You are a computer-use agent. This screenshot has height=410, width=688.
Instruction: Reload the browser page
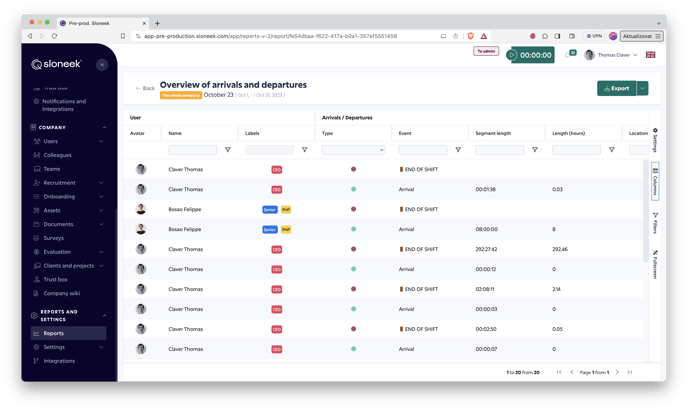[x=54, y=36]
